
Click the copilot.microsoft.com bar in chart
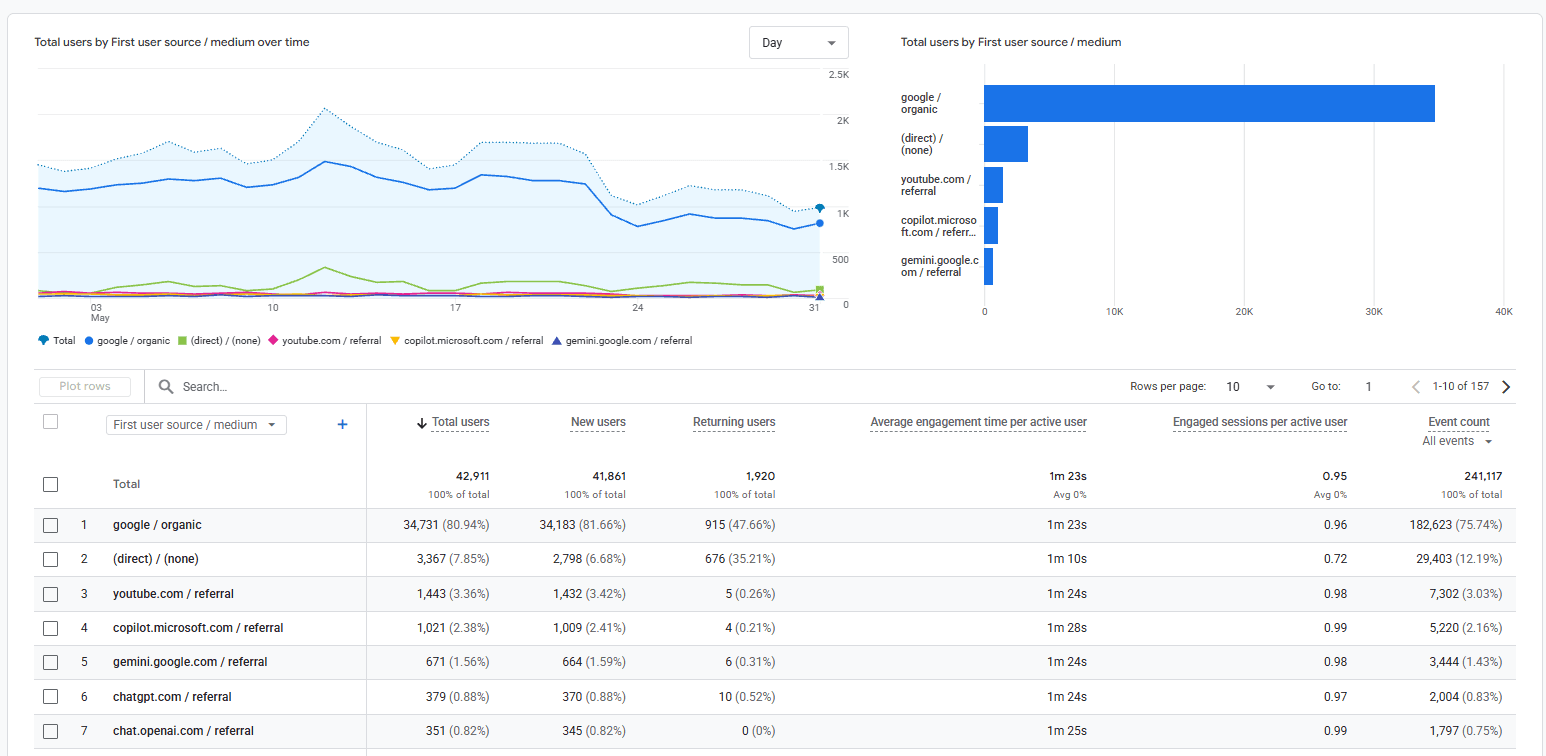click(x=991, y=226)
